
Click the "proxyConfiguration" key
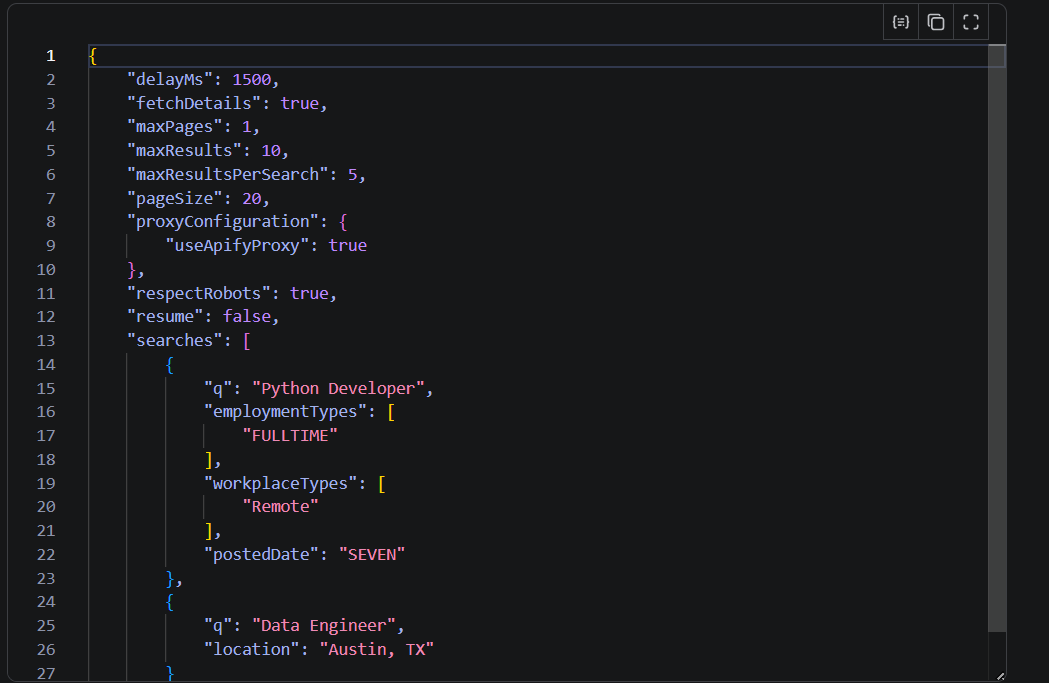[x=223, y=222]
